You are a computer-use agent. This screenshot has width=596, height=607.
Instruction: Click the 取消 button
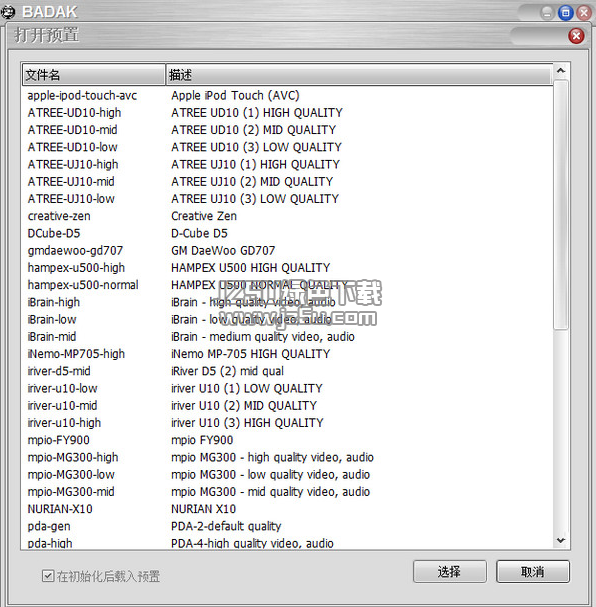point(533,571)
